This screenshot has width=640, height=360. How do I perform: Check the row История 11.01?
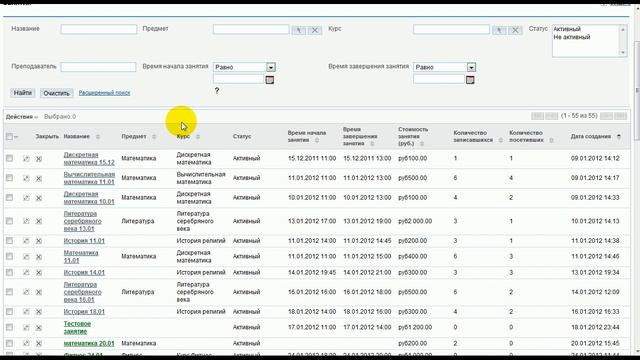[x=9, y=240]
